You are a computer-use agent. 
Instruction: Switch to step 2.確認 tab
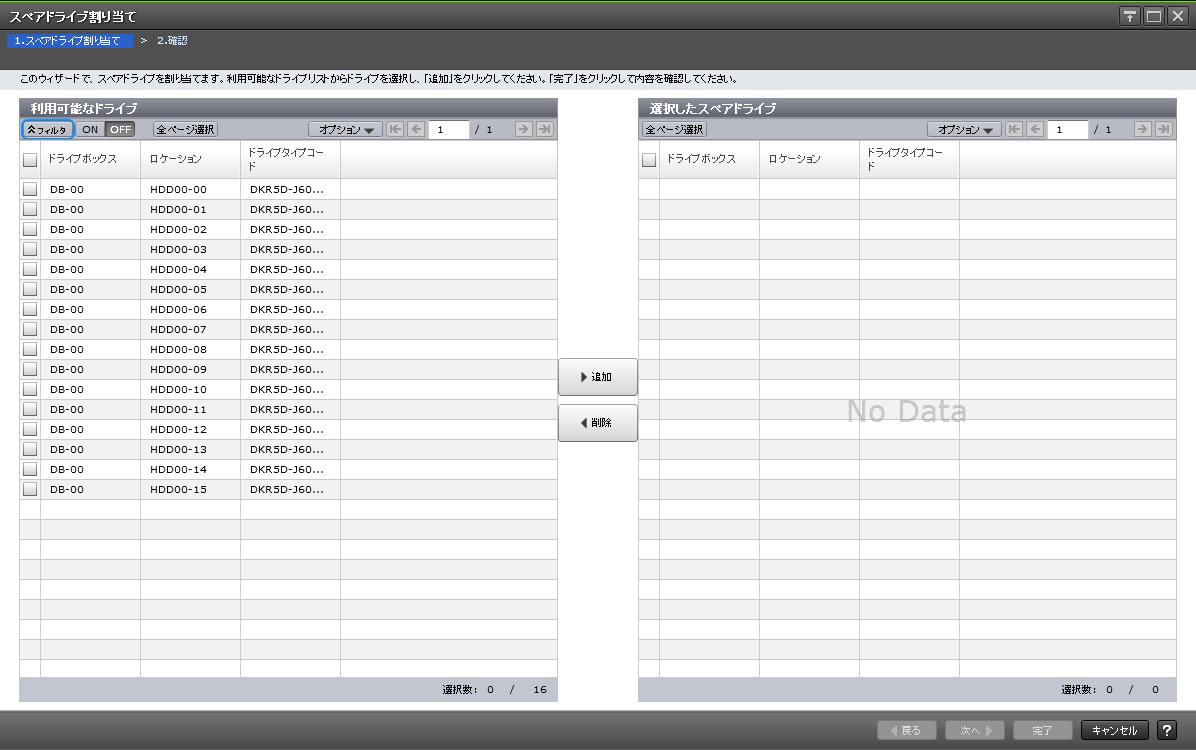pyautogui.click(x=172, y=40)
